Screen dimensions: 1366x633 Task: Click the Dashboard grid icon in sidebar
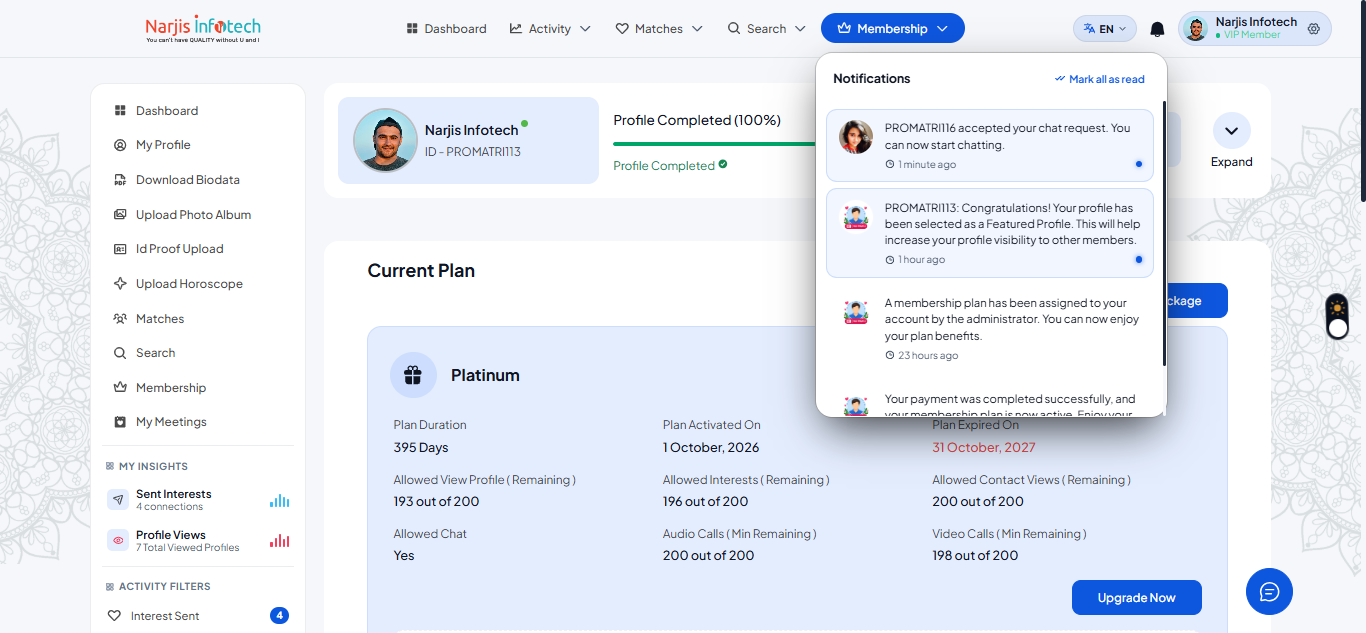click(x=120, y=110)
